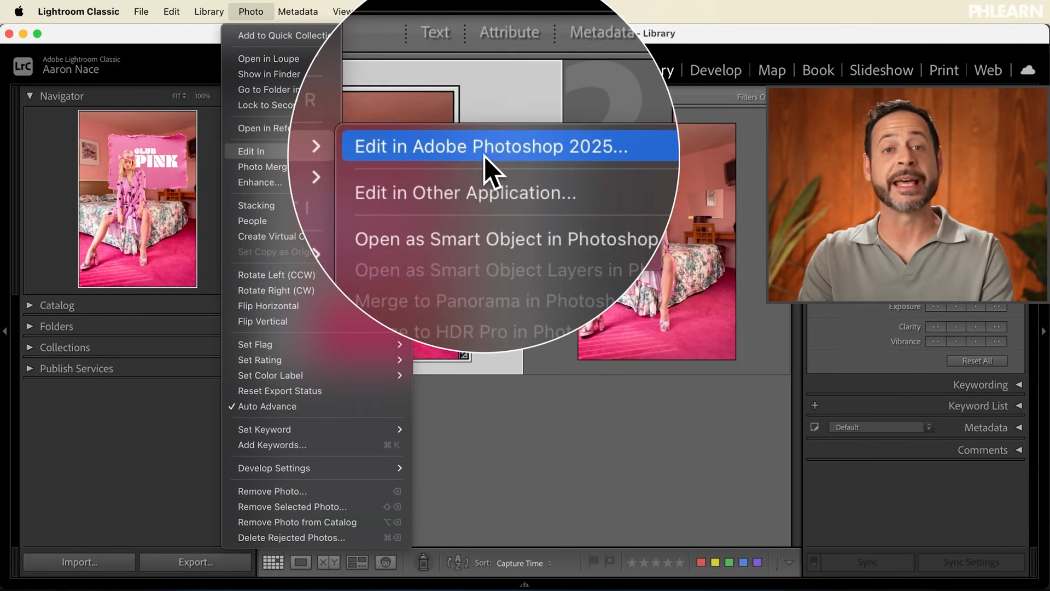
Task: Open the cloud sync status icon
Action: click(1028, 70)
